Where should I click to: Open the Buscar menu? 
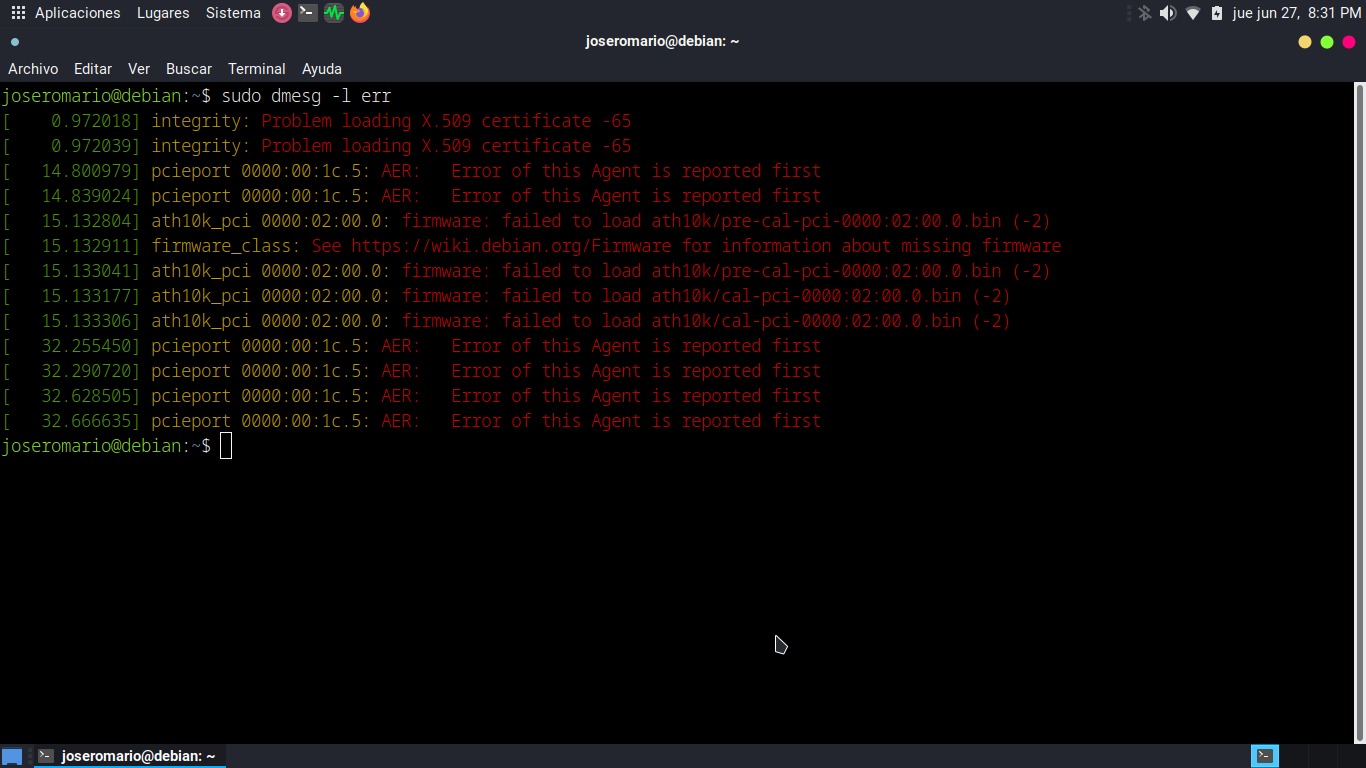point(189,69)
